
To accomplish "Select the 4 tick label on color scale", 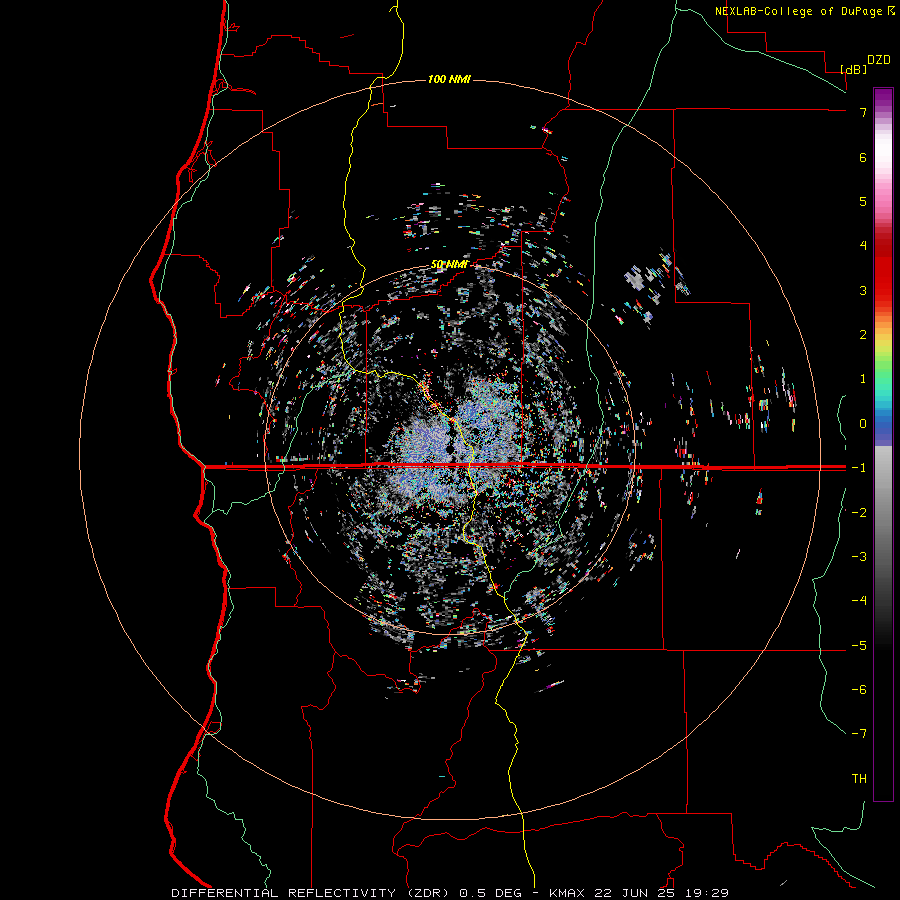I will tap(863, 246).
